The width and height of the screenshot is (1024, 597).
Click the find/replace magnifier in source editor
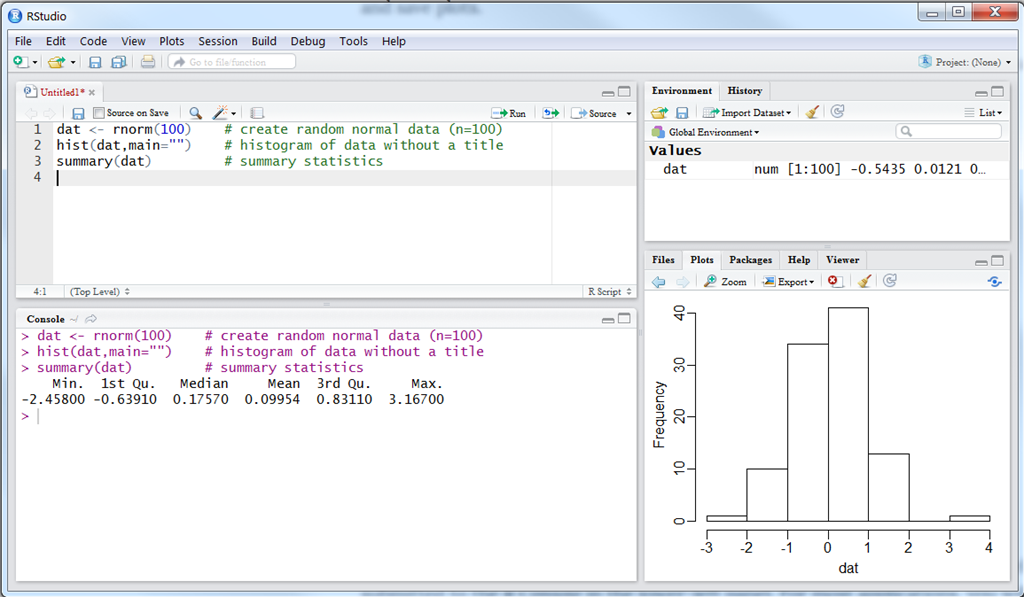(195, 113)
